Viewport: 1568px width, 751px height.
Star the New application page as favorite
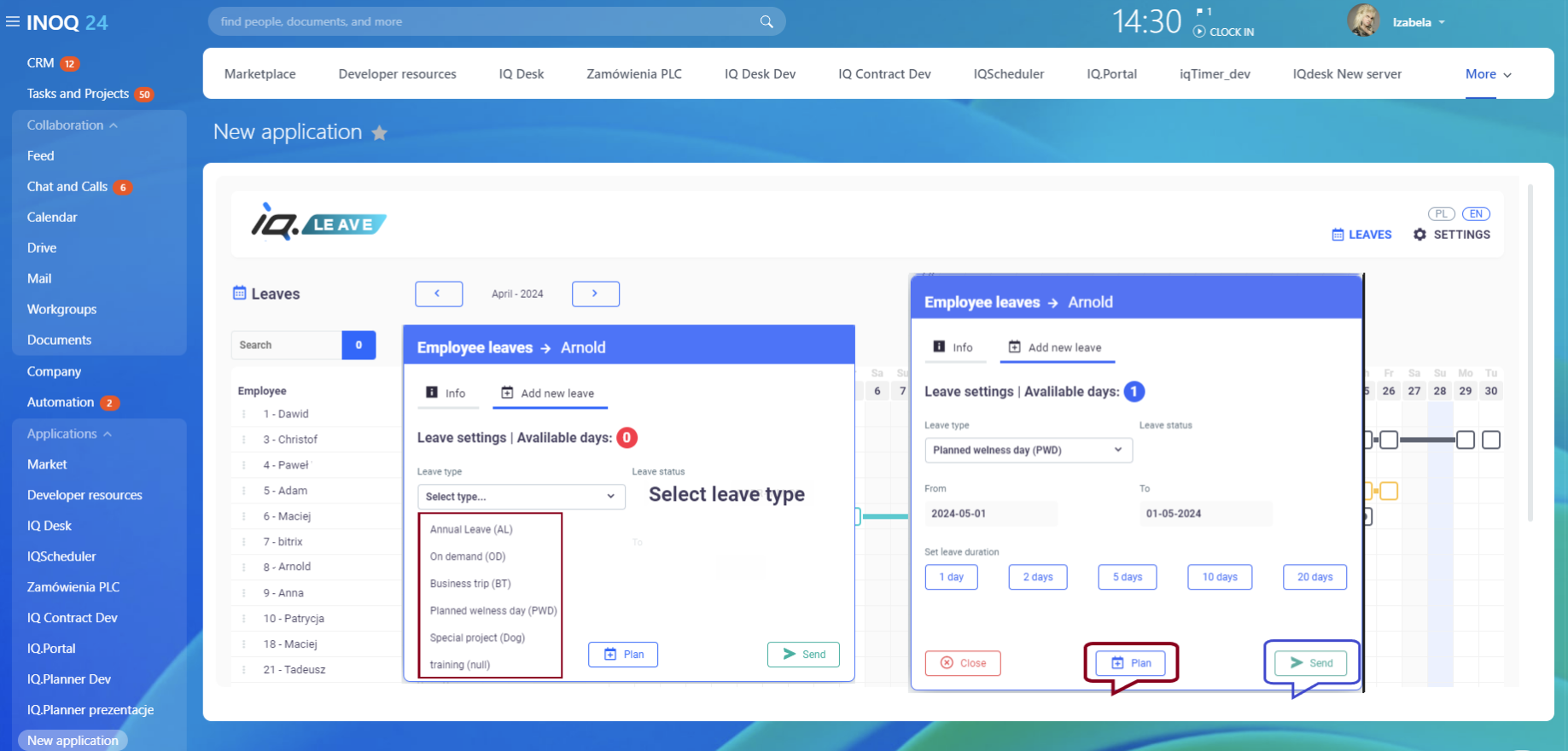pos(380,133)
